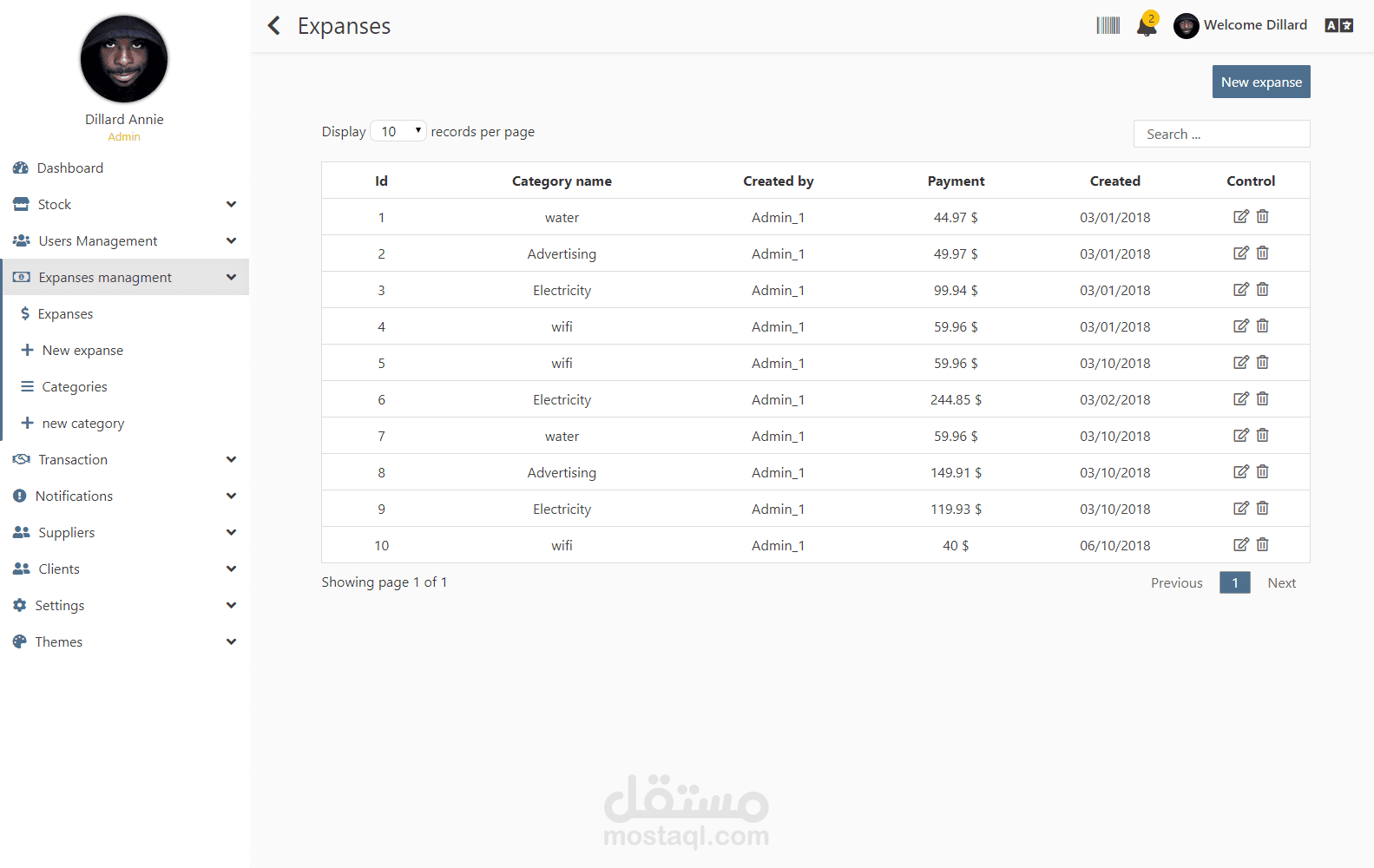
Task: Open the records per page dropdown
Action: point(398,131)
